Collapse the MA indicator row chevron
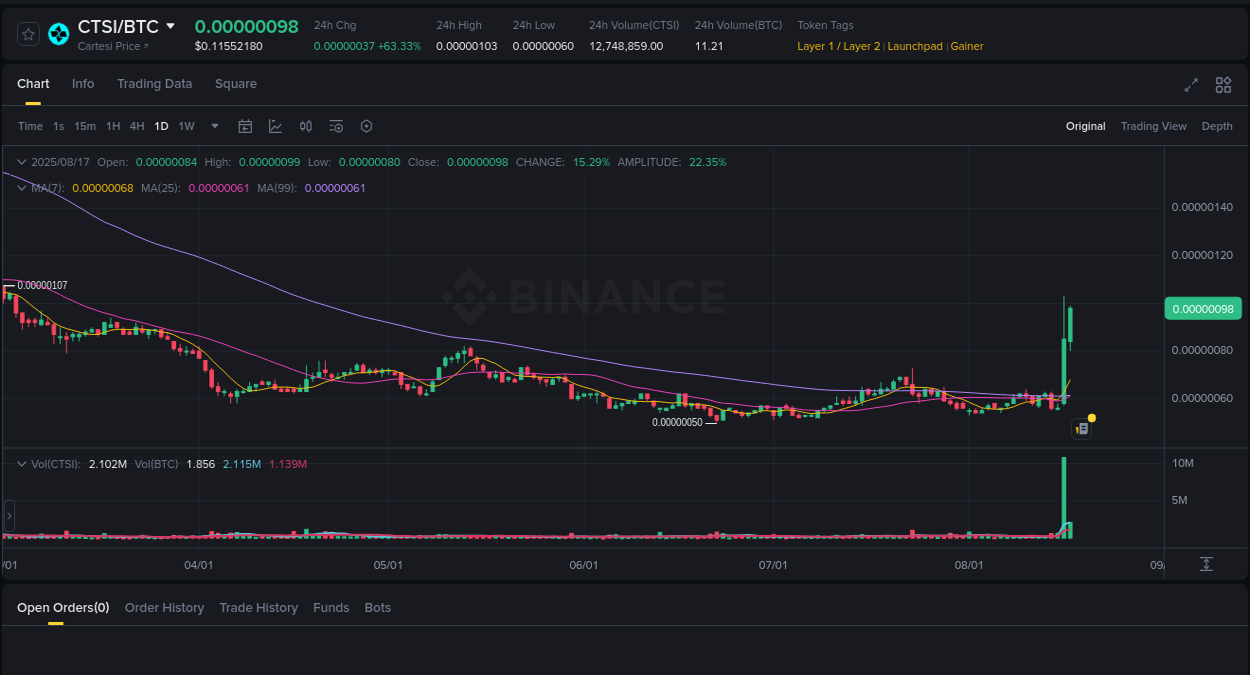The height and width of the screenshot is (675, 1250). pos(20,187)
